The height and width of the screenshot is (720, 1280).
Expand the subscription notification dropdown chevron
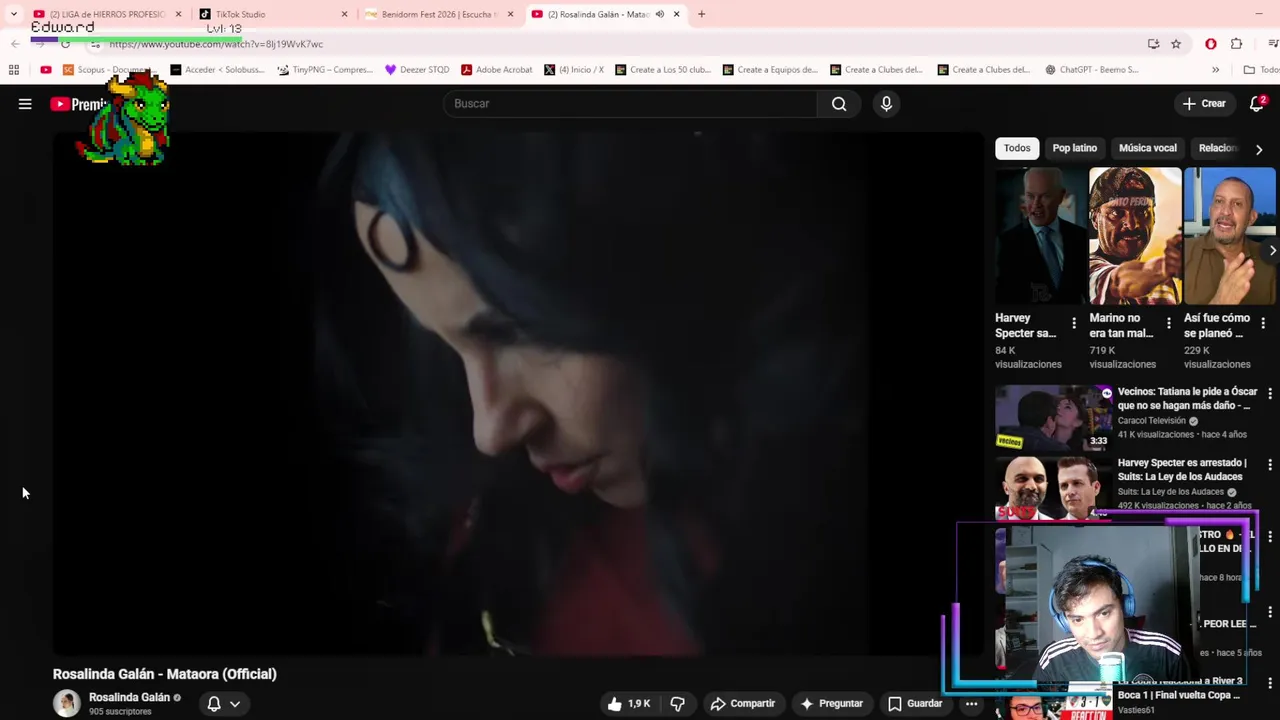(x=235, y=704)
